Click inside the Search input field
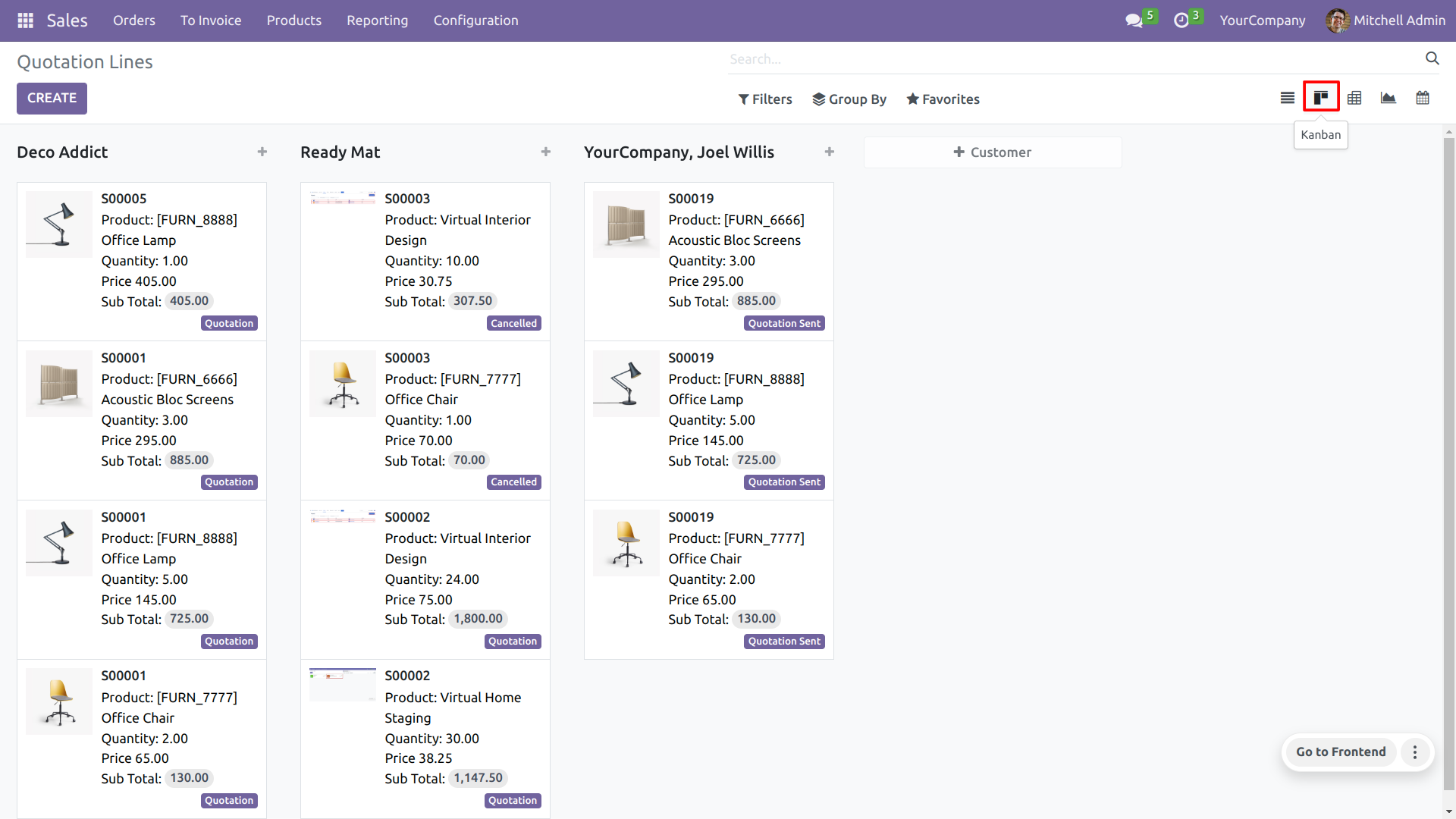Image resolution: width=1456 pixels, height=819 pixels. point(1062,59)
